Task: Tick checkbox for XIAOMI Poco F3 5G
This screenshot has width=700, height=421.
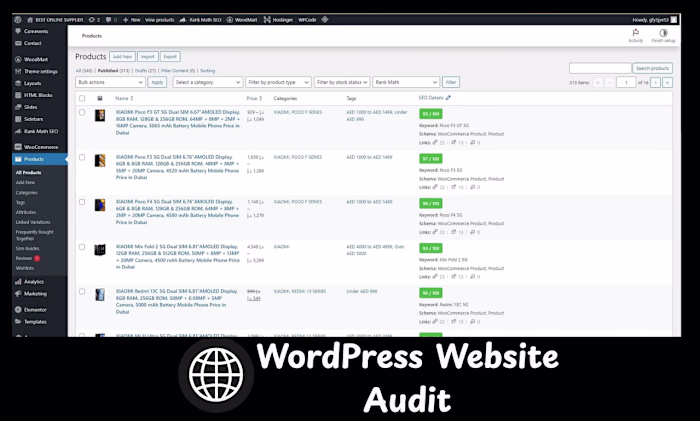Action: point(82,157)
